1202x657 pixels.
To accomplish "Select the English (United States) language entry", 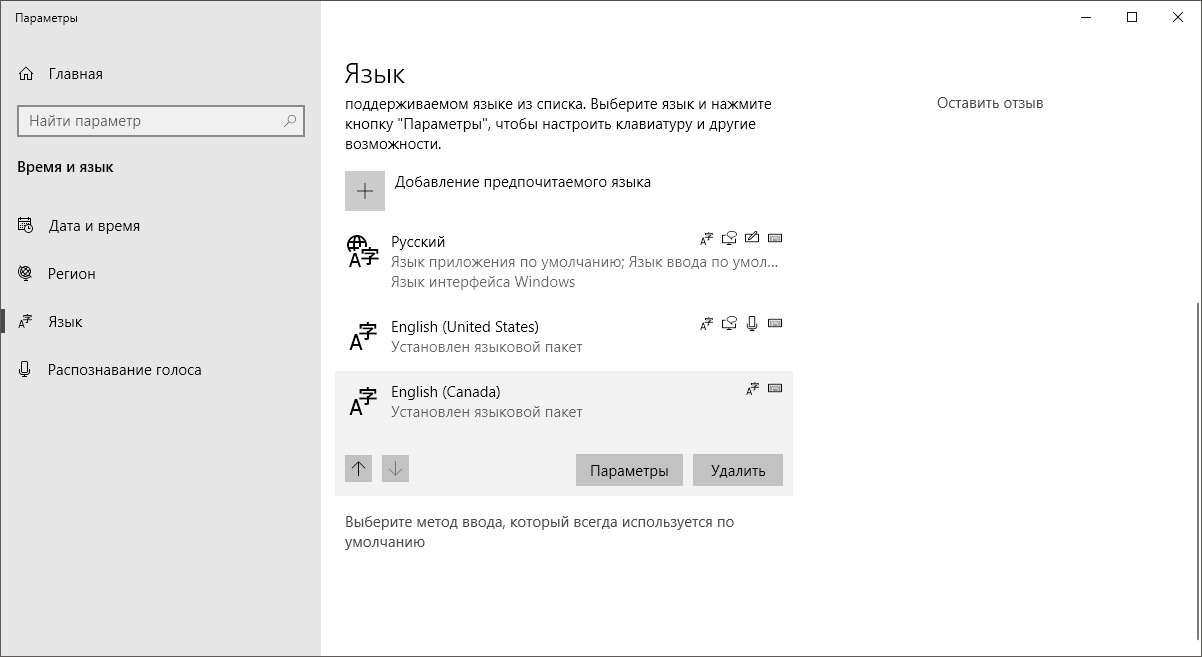I will coord(564,337).
